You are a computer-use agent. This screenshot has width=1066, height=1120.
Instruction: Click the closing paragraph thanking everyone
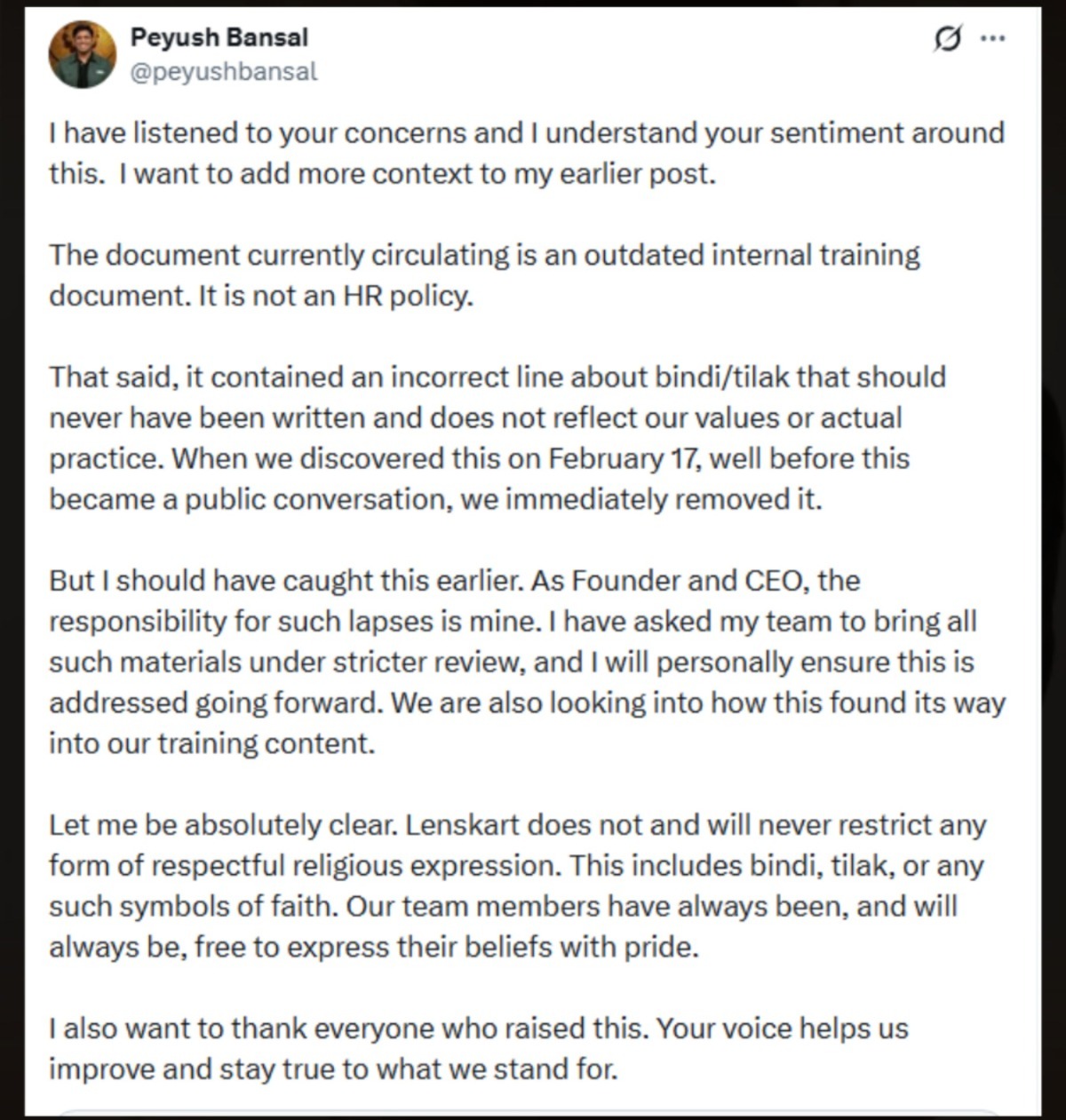(x=478, y=1048)
